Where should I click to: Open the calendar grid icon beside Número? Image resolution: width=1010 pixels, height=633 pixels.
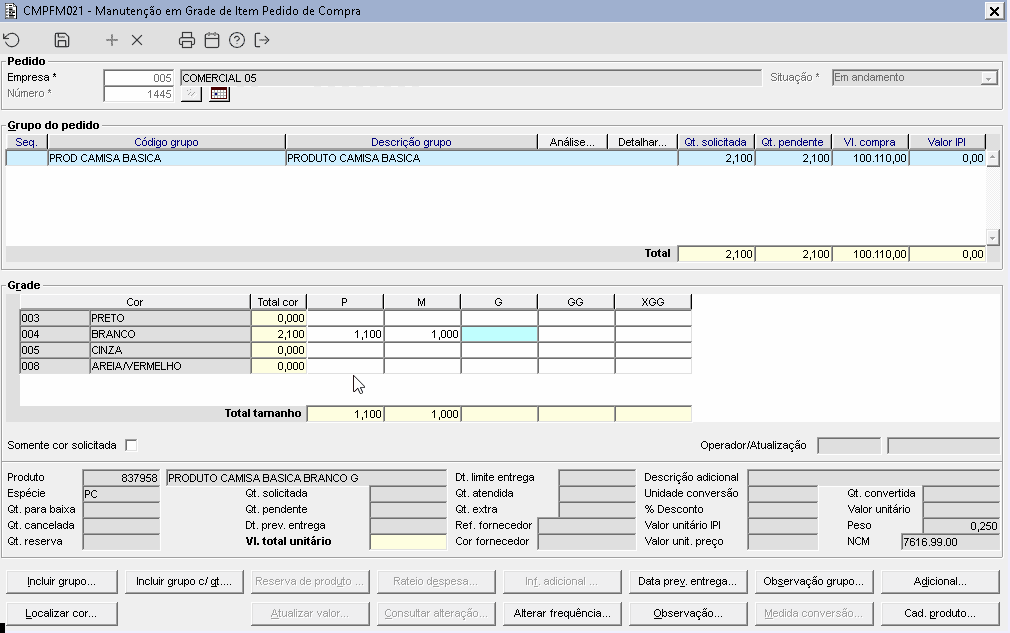click(x=220, y=94)
